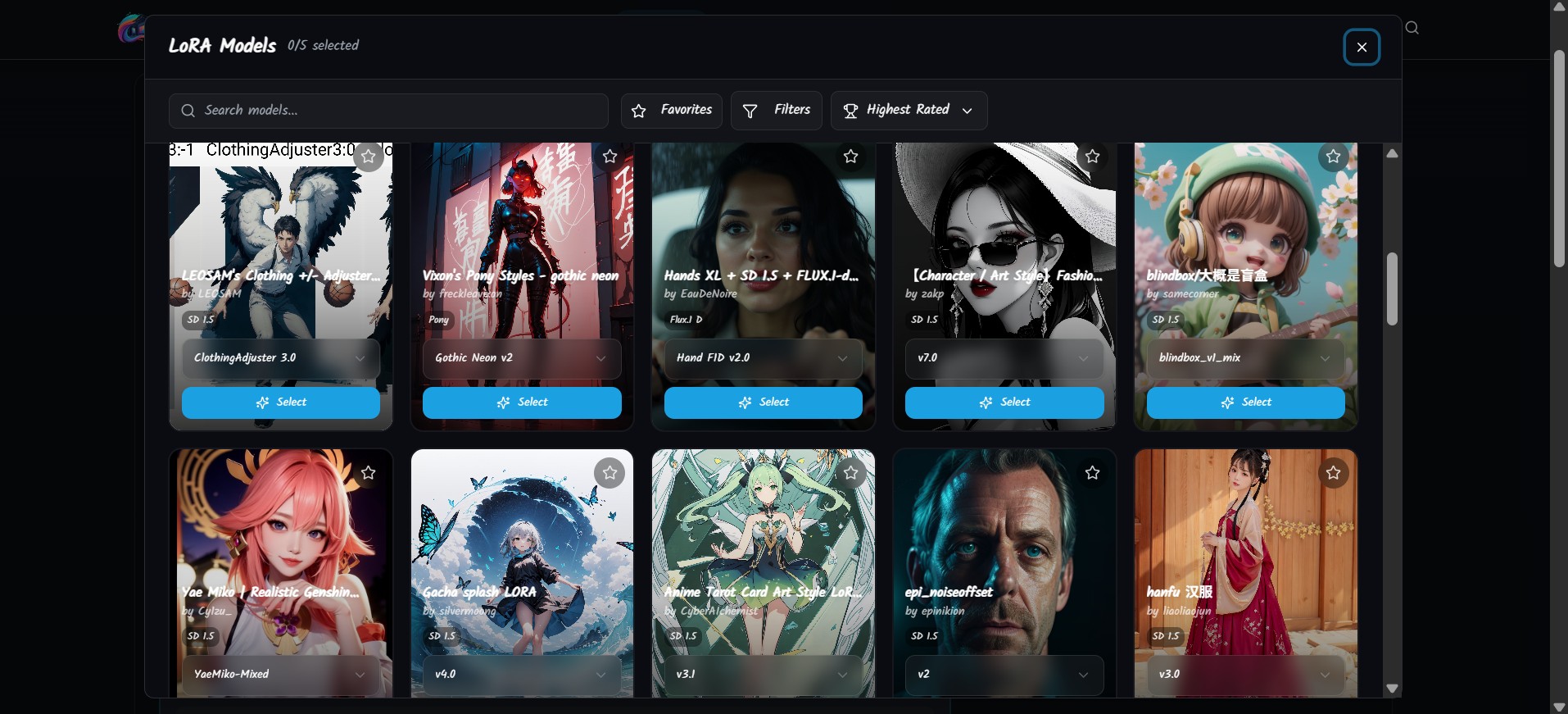1568x714 pixels.
Task: Open the Gothic Neon v2 version dropdown
Action: (x=522, y=358)
